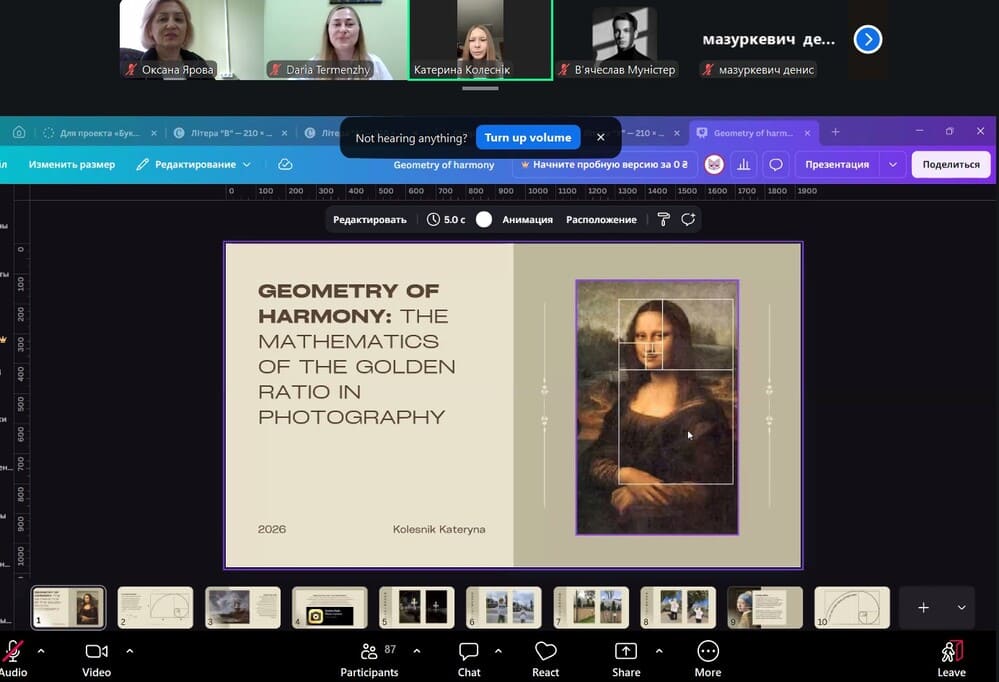
Task: Open the comments speech bubble icon
Action: (x=775, y=164)
